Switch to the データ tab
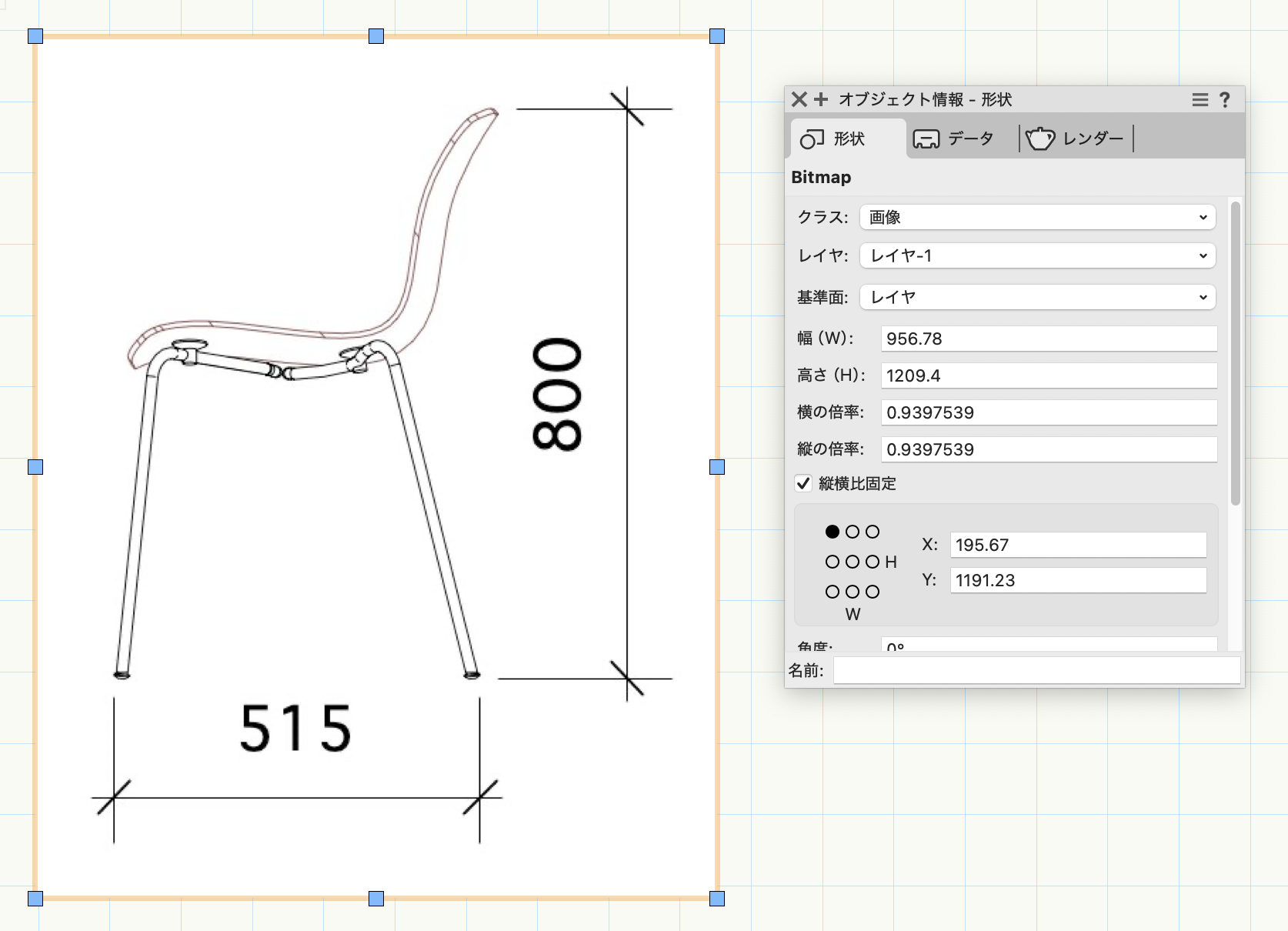The image size is (1288, 931). (x=954, y=139)
